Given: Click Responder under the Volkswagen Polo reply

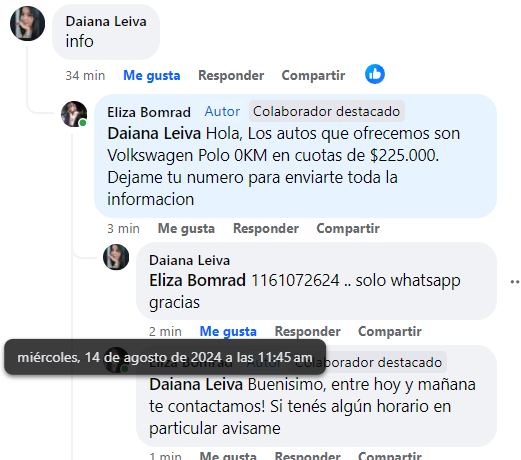Looking at the screenshot, I should pos(266,229).
